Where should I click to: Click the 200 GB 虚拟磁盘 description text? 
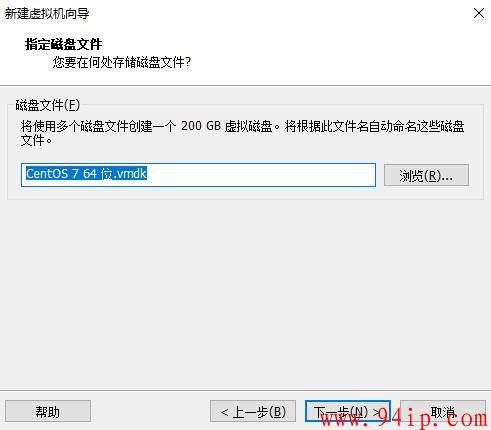227,126
